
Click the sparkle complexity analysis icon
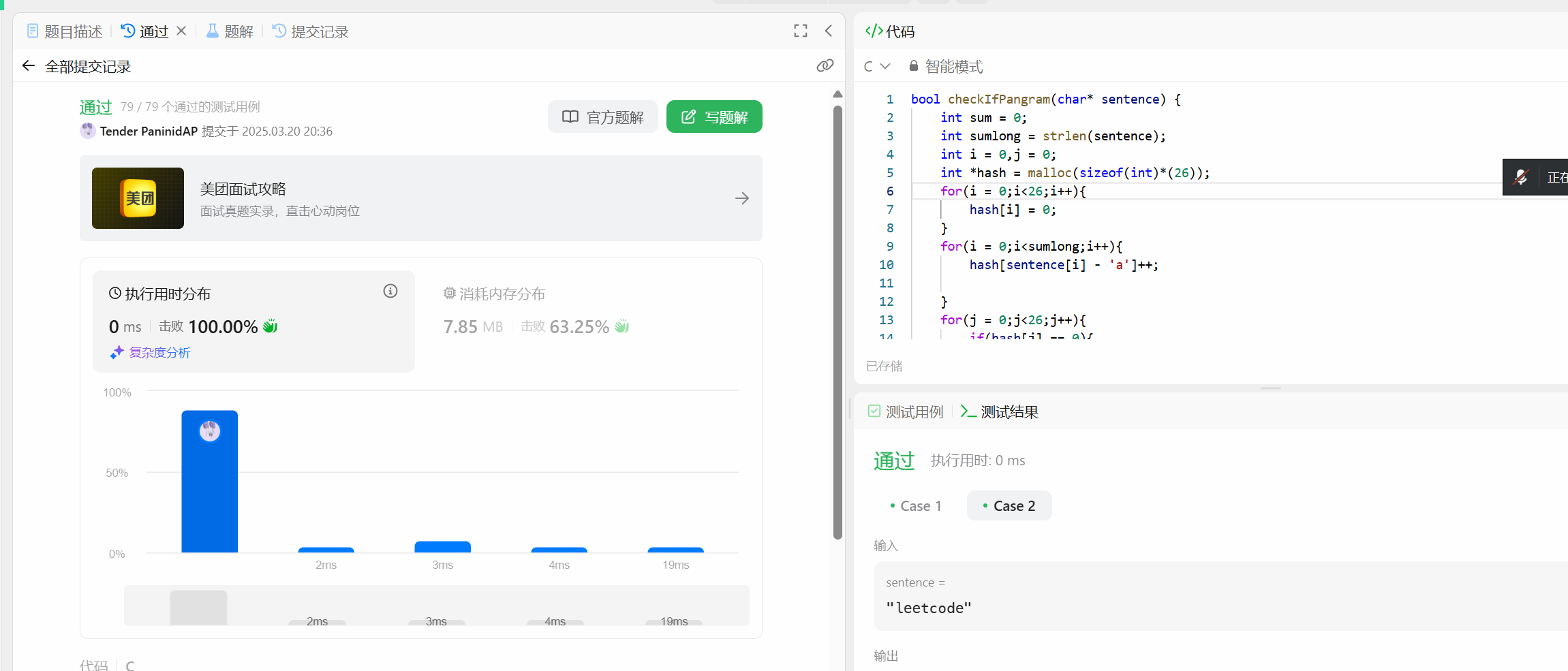pyautogui.click(x=117, y=352)
